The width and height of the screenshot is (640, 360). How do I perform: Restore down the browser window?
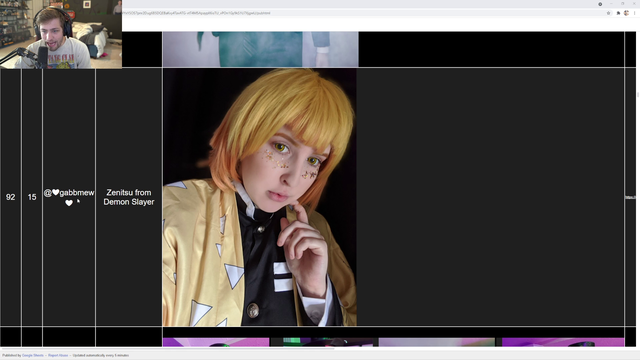click(623, 4)
